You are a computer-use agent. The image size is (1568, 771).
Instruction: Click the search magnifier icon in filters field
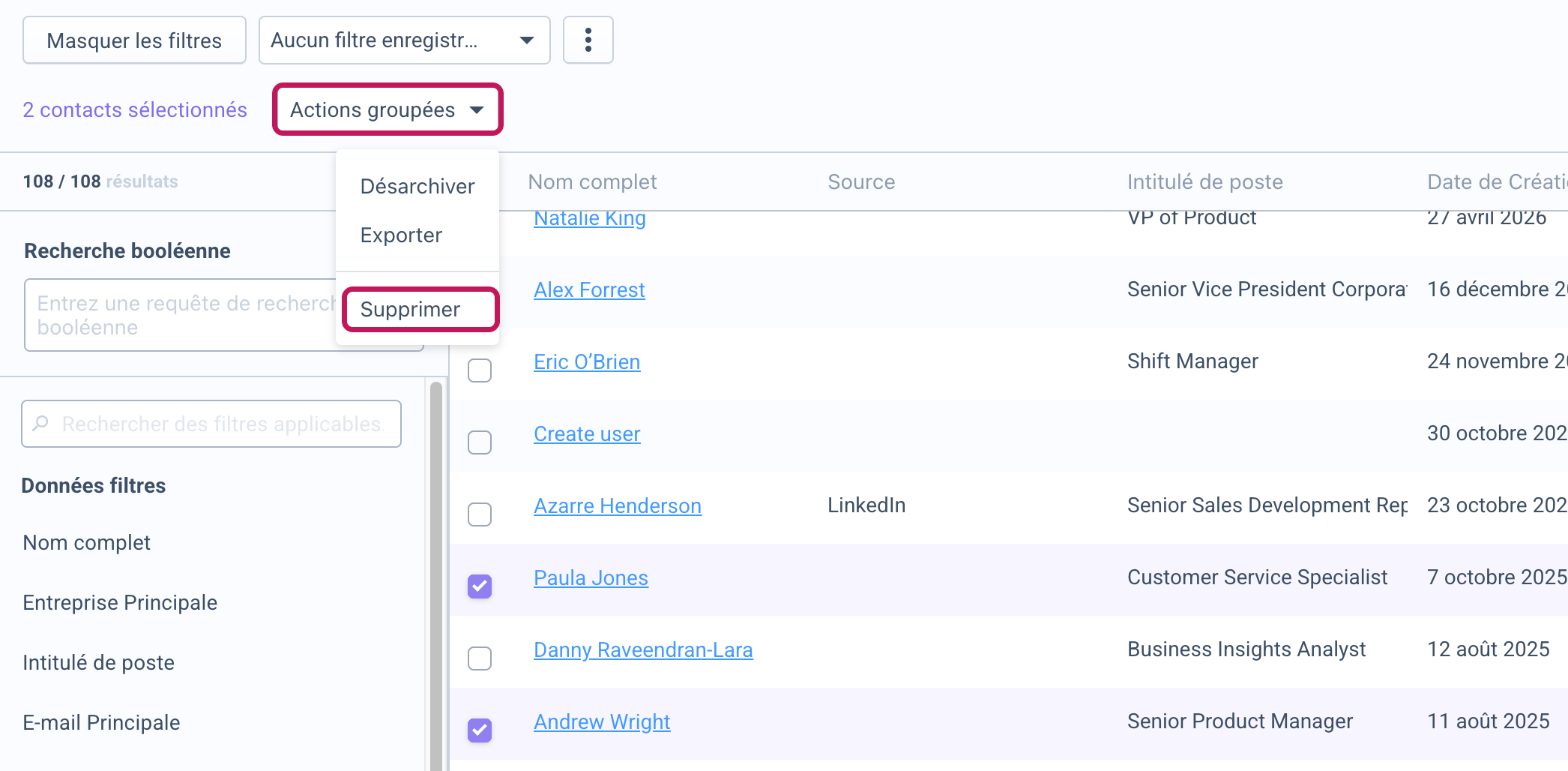41,424
